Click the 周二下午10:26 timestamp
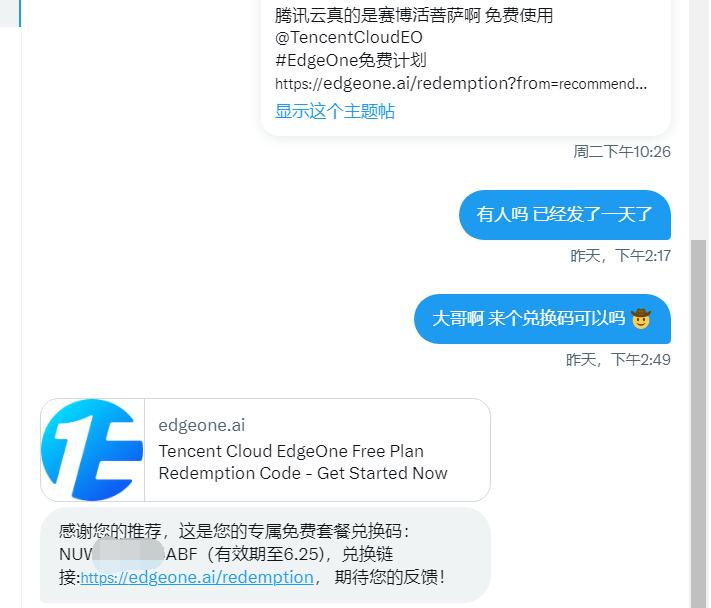Screen dimensions: 711x608 [x=622, y=151]
